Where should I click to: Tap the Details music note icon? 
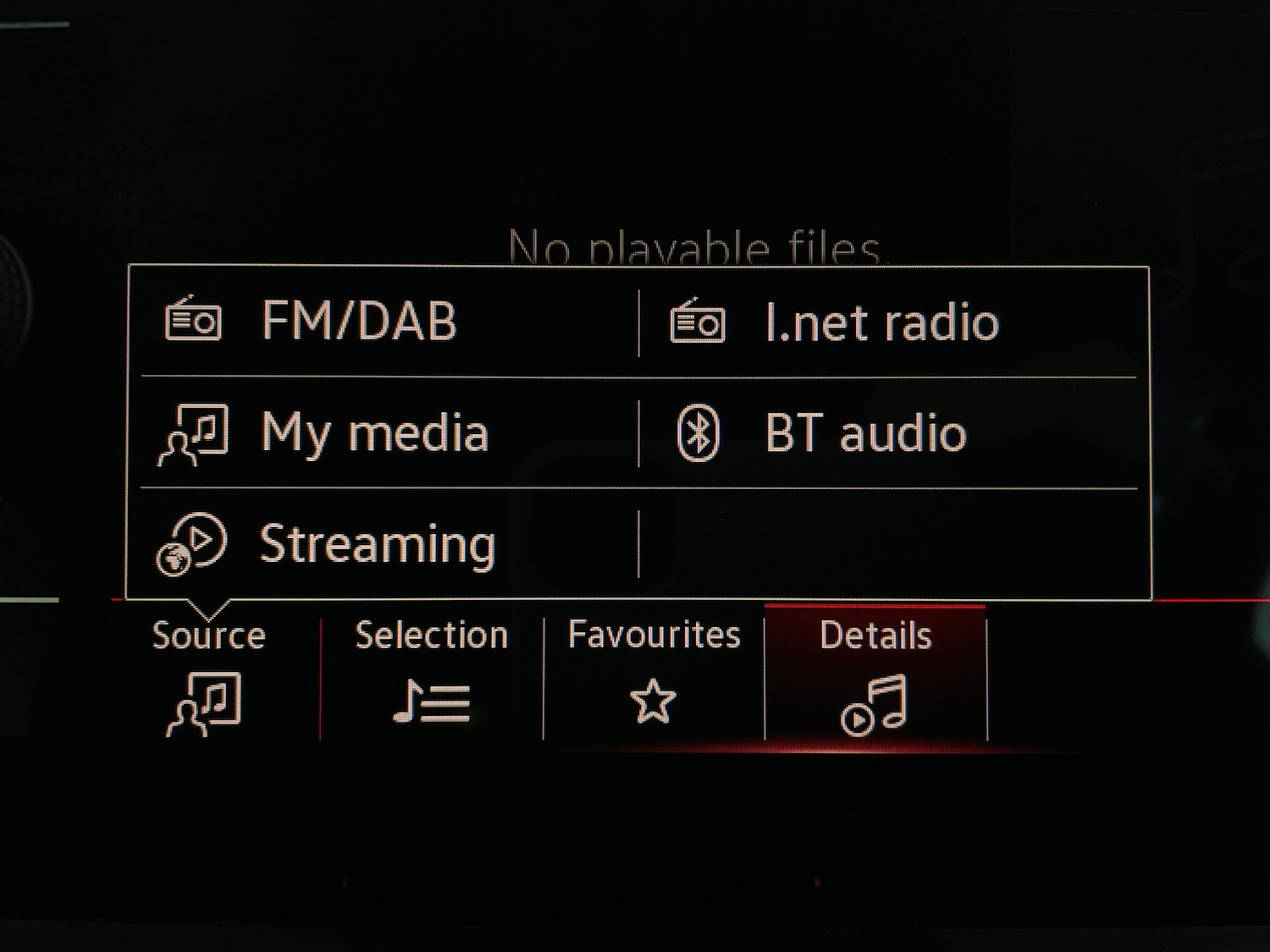pyautogui.click(x=874, y=705)
